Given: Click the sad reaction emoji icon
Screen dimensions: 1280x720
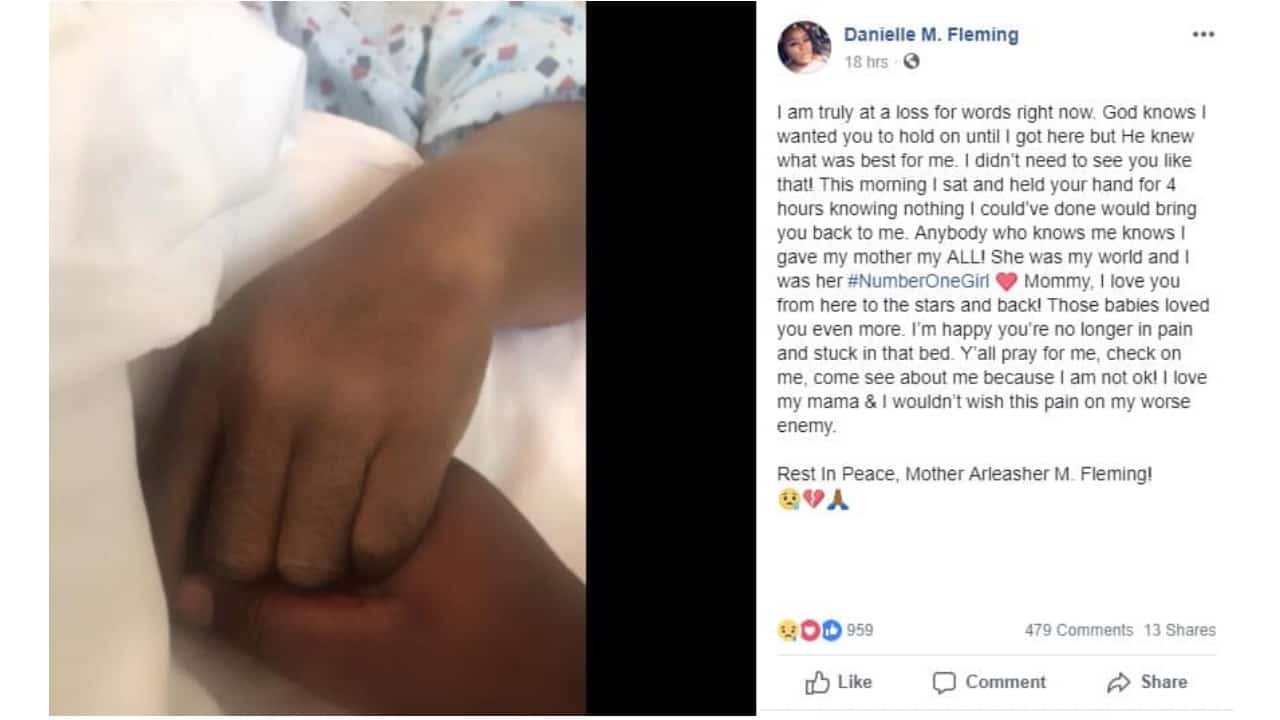Looking at the screenshot, I should (787, 630).
